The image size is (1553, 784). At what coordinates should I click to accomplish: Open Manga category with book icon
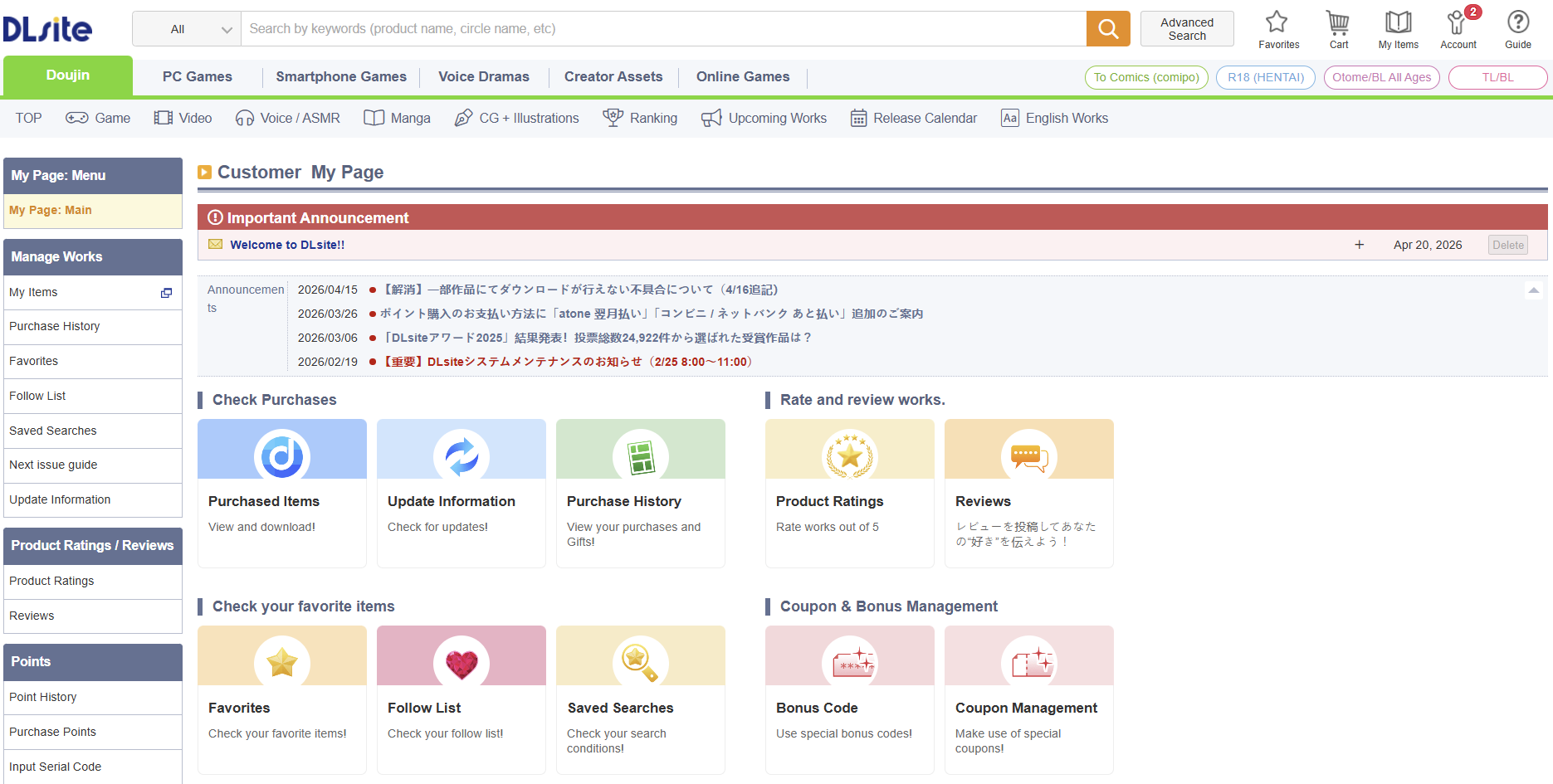pos(398,118)
